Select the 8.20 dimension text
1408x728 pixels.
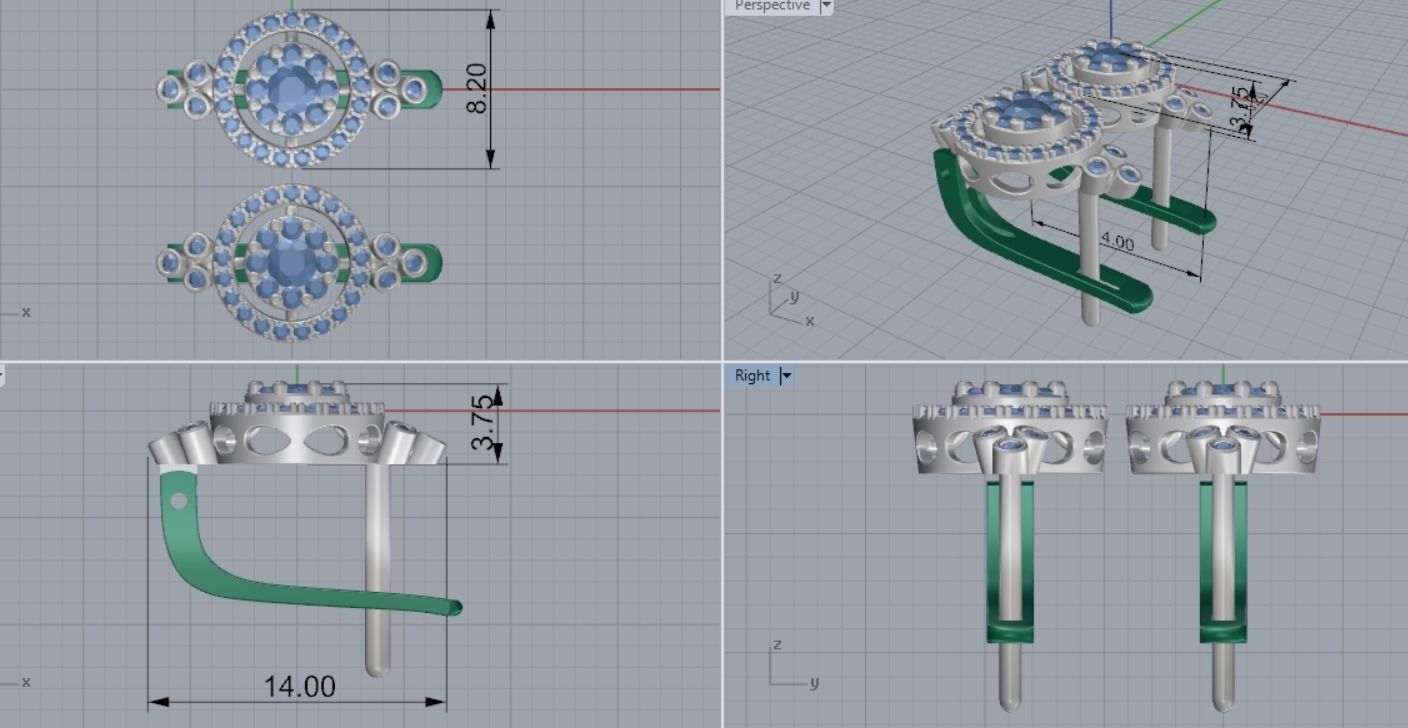[x=478, y=88]
